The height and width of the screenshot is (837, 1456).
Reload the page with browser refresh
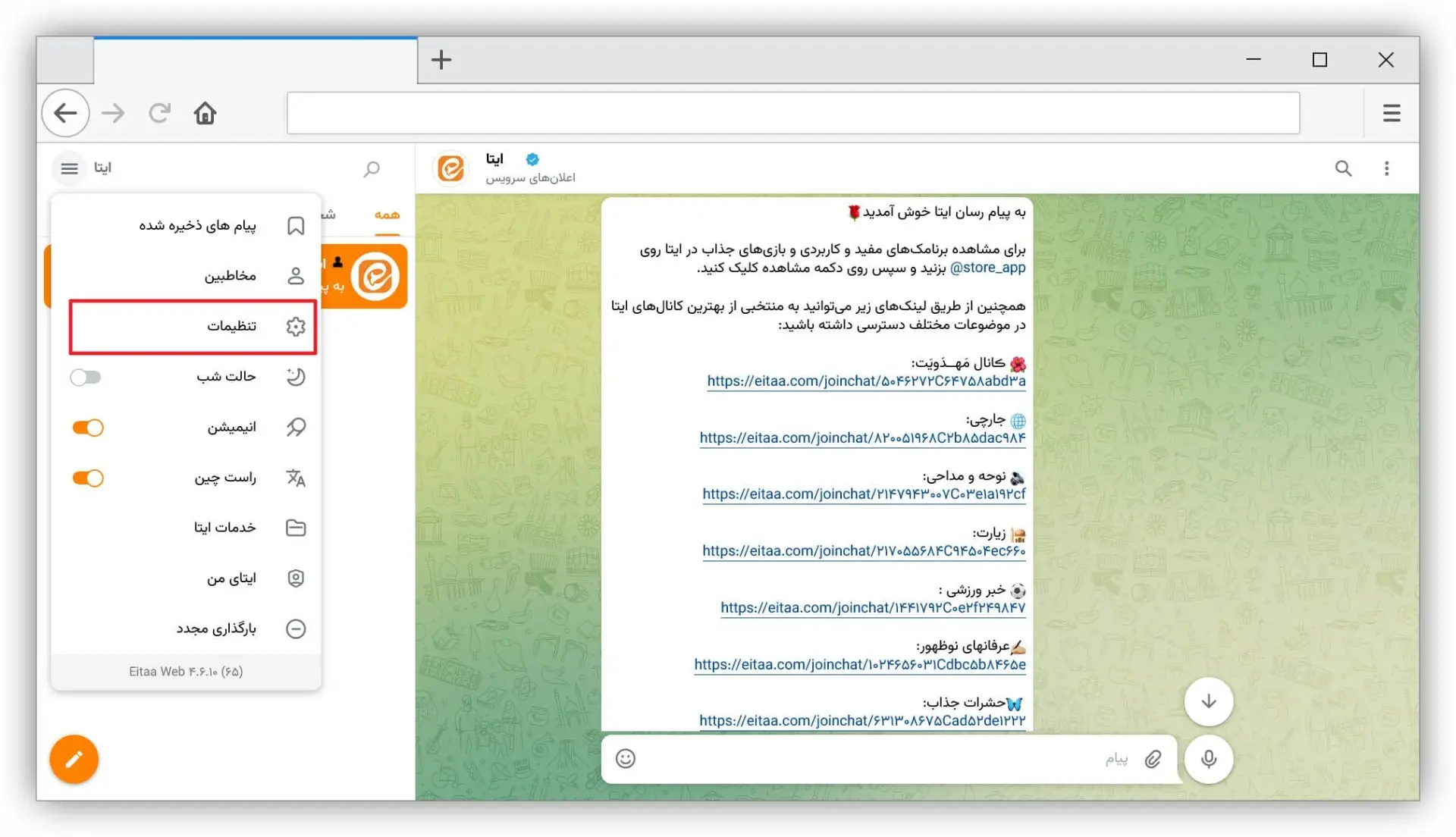pos(159,114)
